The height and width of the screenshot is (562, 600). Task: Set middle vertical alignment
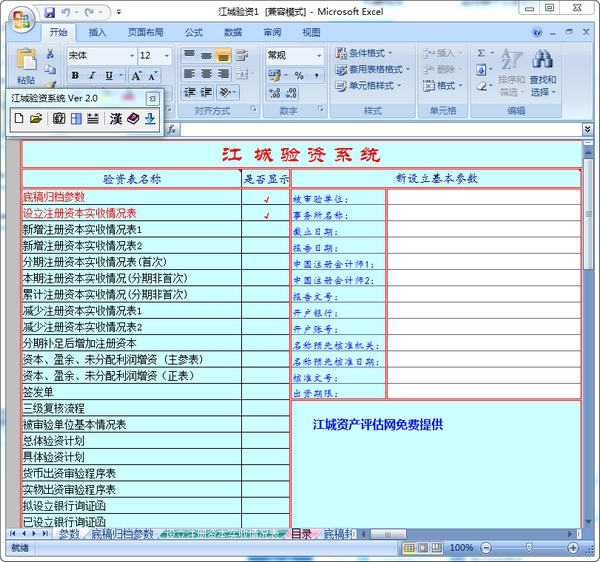coord(206,55)
